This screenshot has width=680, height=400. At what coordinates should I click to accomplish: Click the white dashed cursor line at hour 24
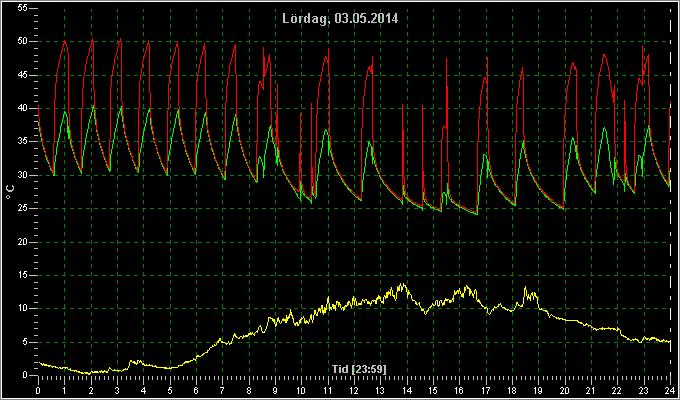(x=670, y=191)
